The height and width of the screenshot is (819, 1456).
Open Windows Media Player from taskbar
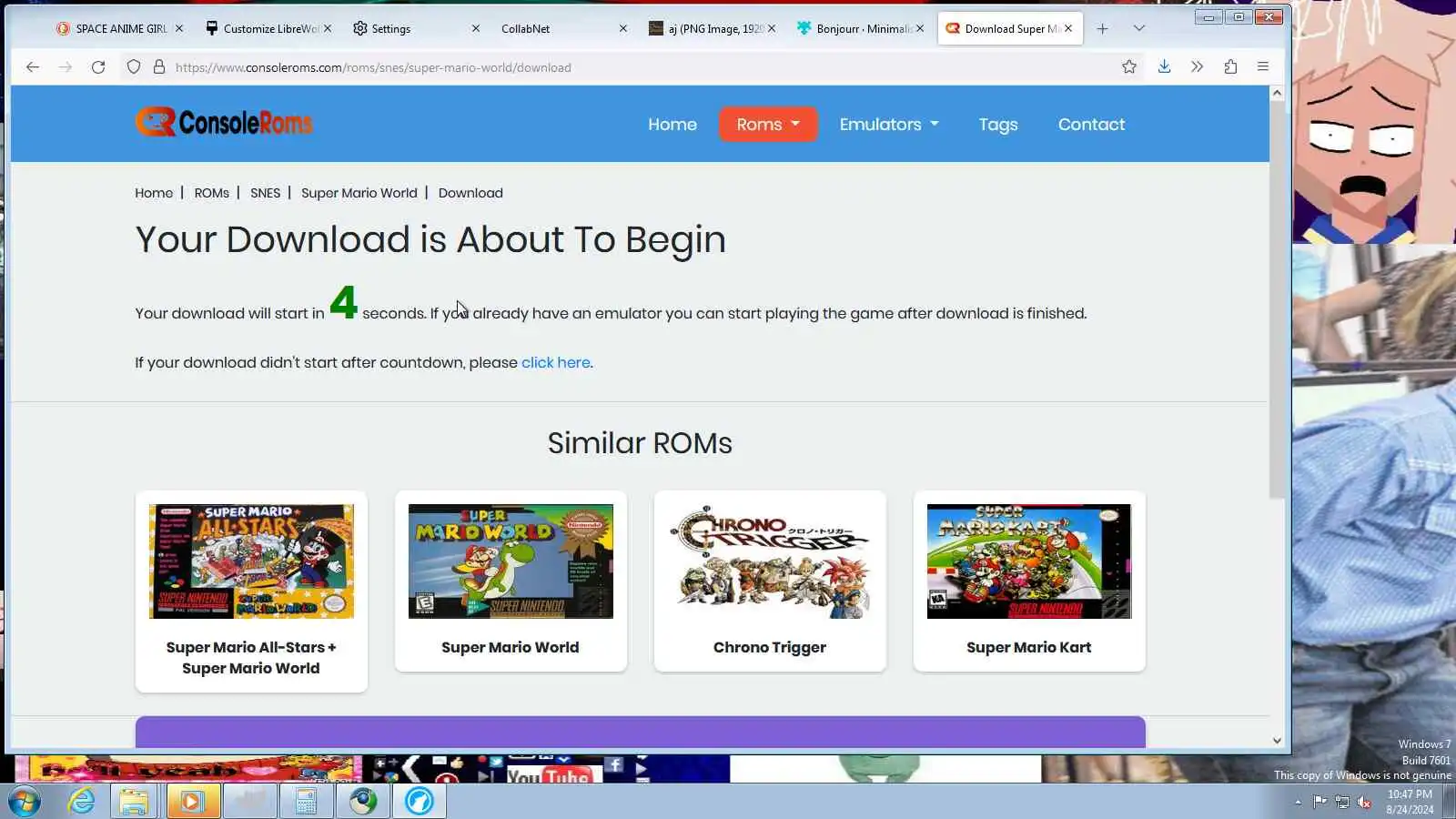pyautogui.click(x=192, y=802)
